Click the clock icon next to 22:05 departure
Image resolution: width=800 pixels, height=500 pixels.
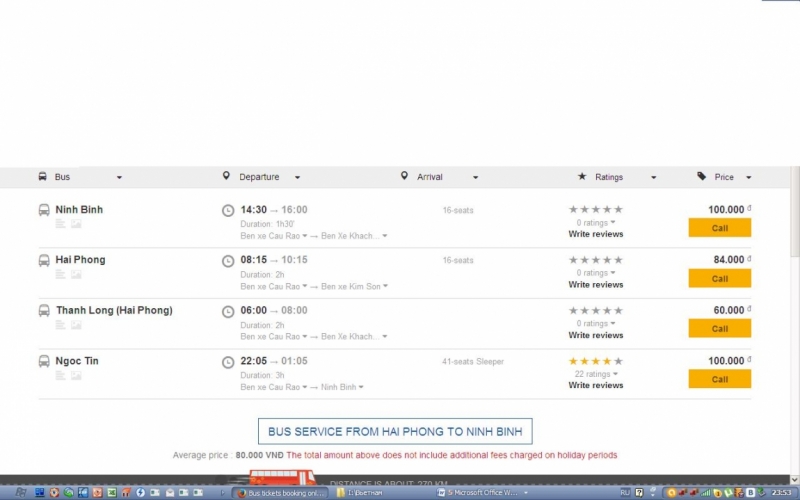click(228, 361)
